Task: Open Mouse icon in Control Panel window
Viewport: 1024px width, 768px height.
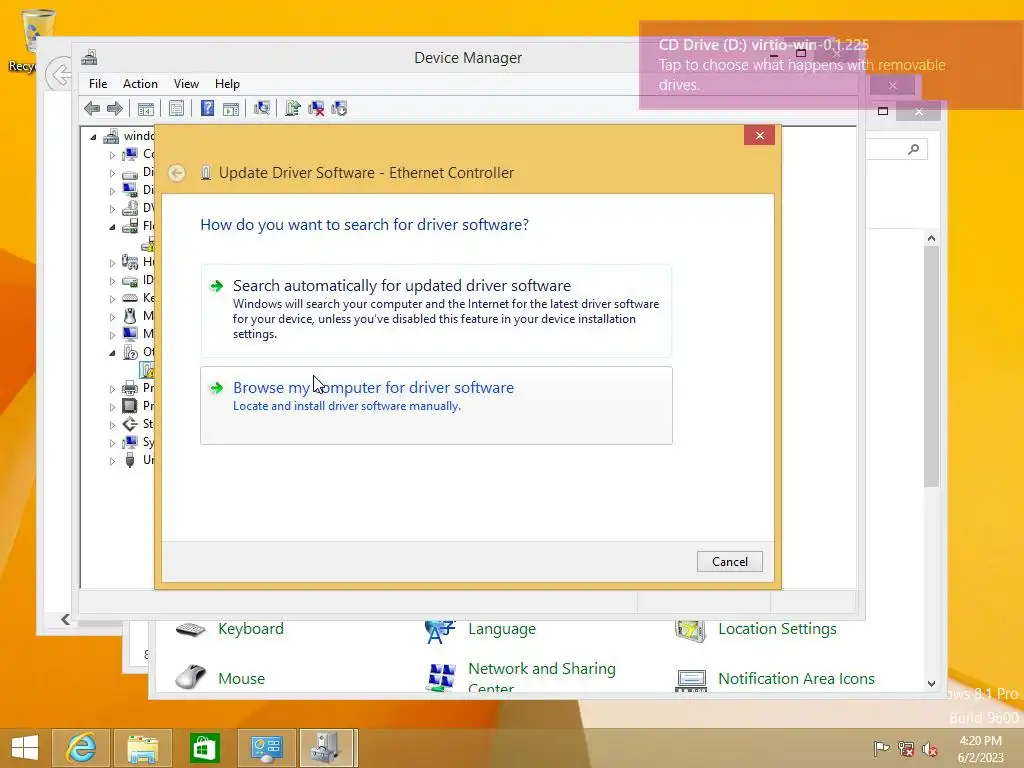Action: [191, 677]
